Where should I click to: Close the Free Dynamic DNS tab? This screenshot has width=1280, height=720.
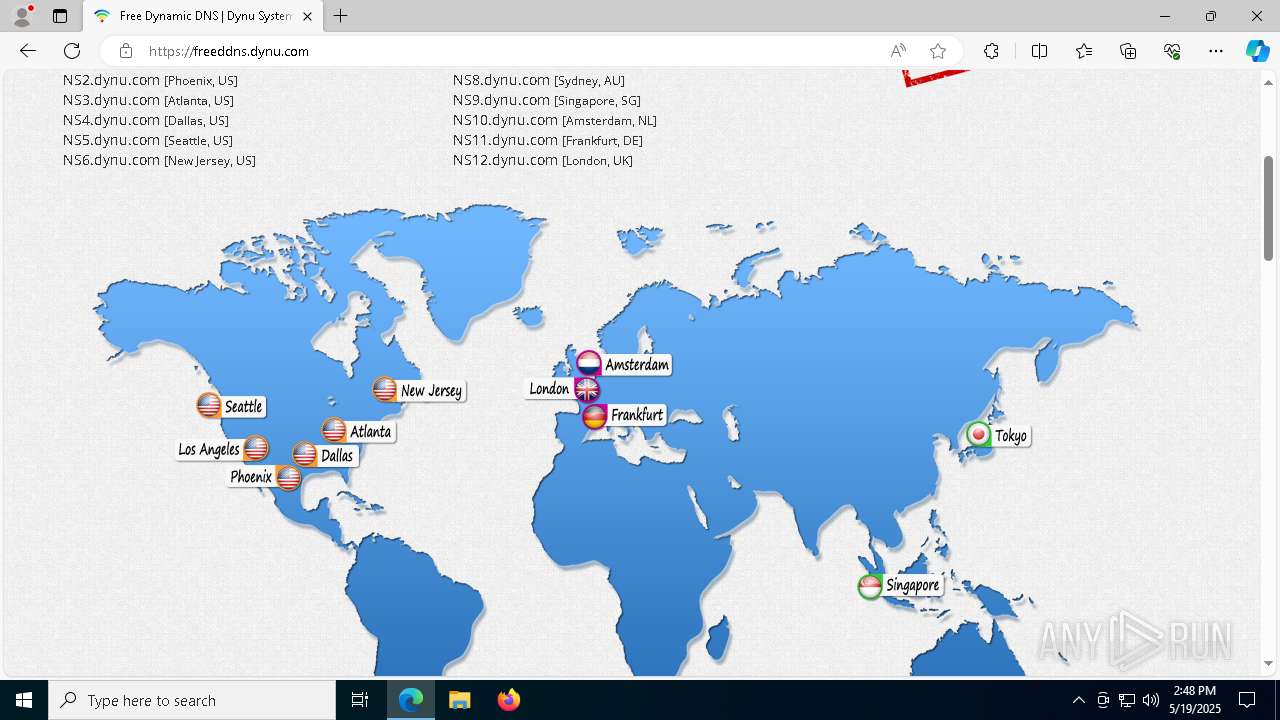click(307, 16)
